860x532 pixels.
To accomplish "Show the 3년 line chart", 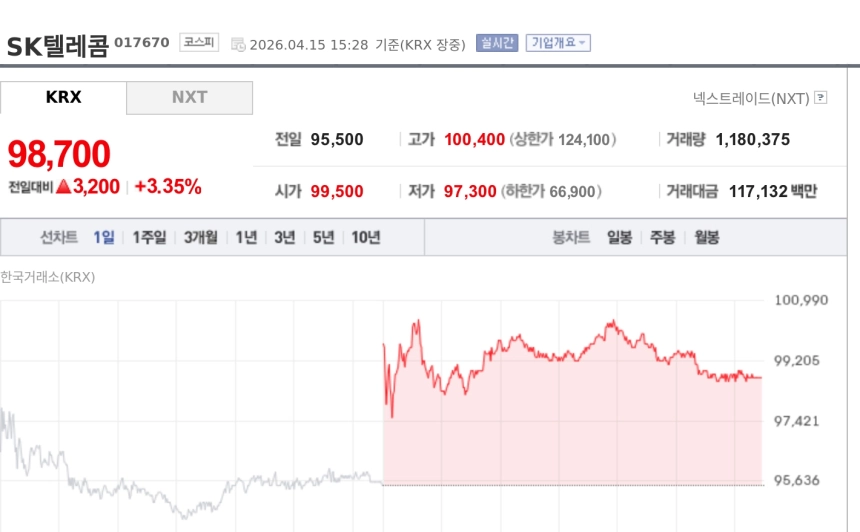I will [285, 238].
